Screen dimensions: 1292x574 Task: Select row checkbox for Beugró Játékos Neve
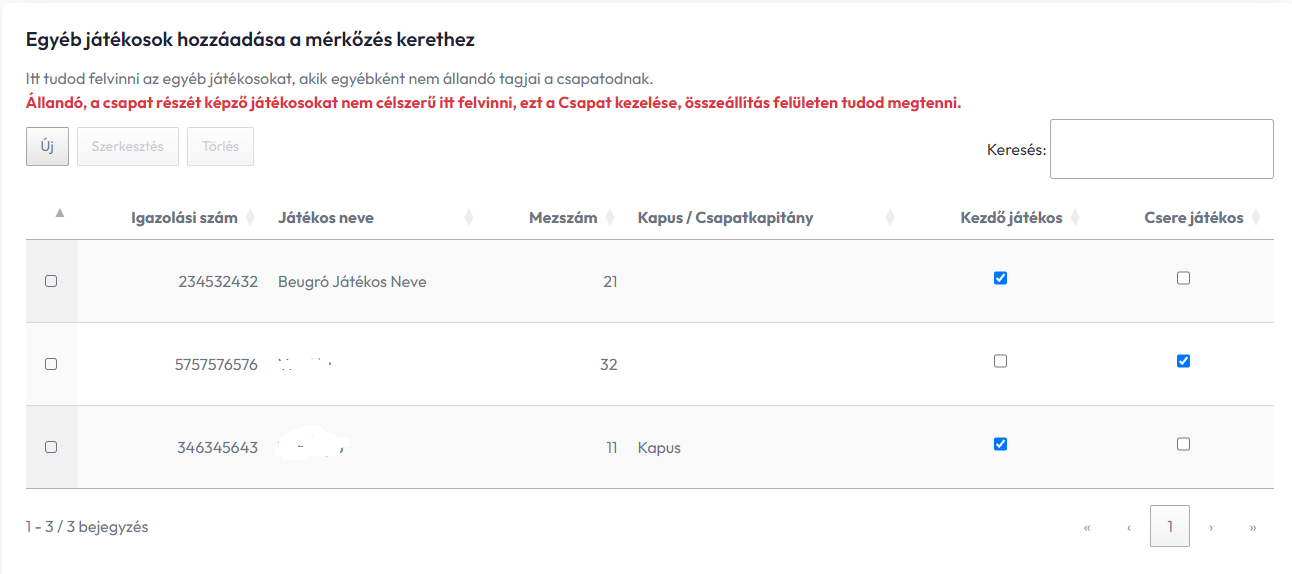coord(51,281)
